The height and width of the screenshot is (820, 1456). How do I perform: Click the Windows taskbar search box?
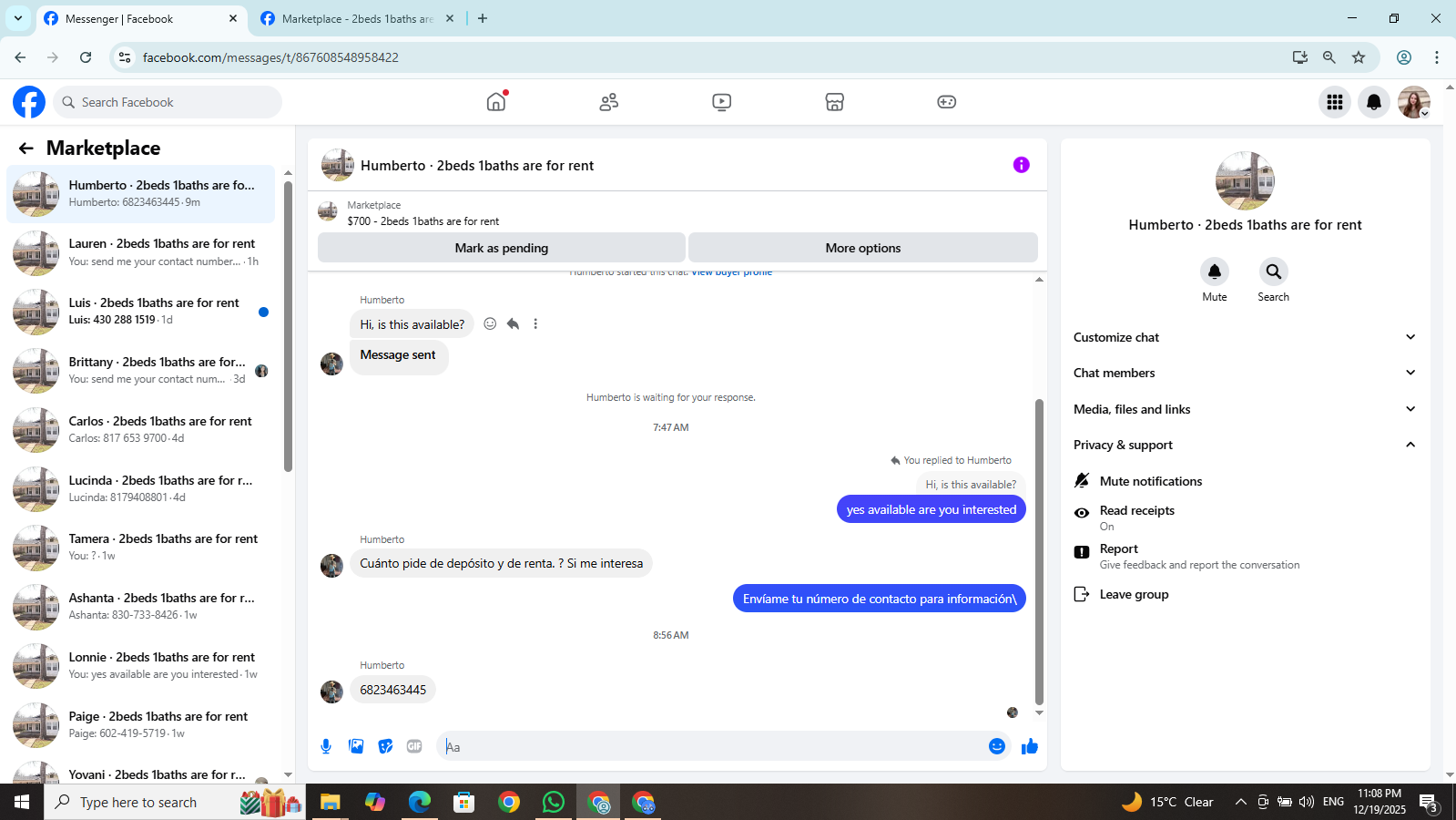point(175,802)
